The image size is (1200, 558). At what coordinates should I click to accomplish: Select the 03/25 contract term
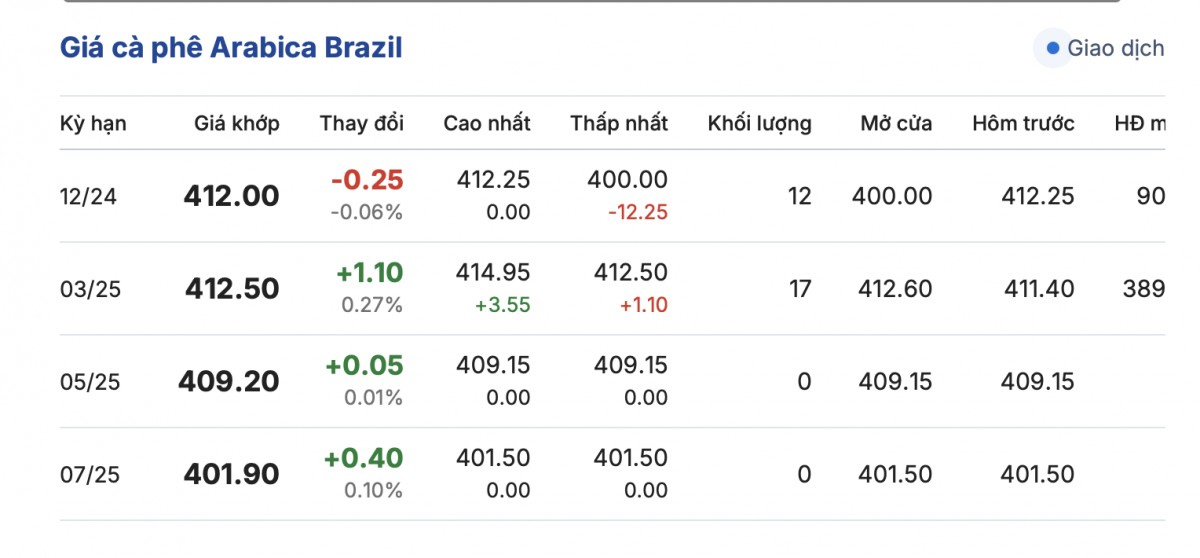point(88,290)
